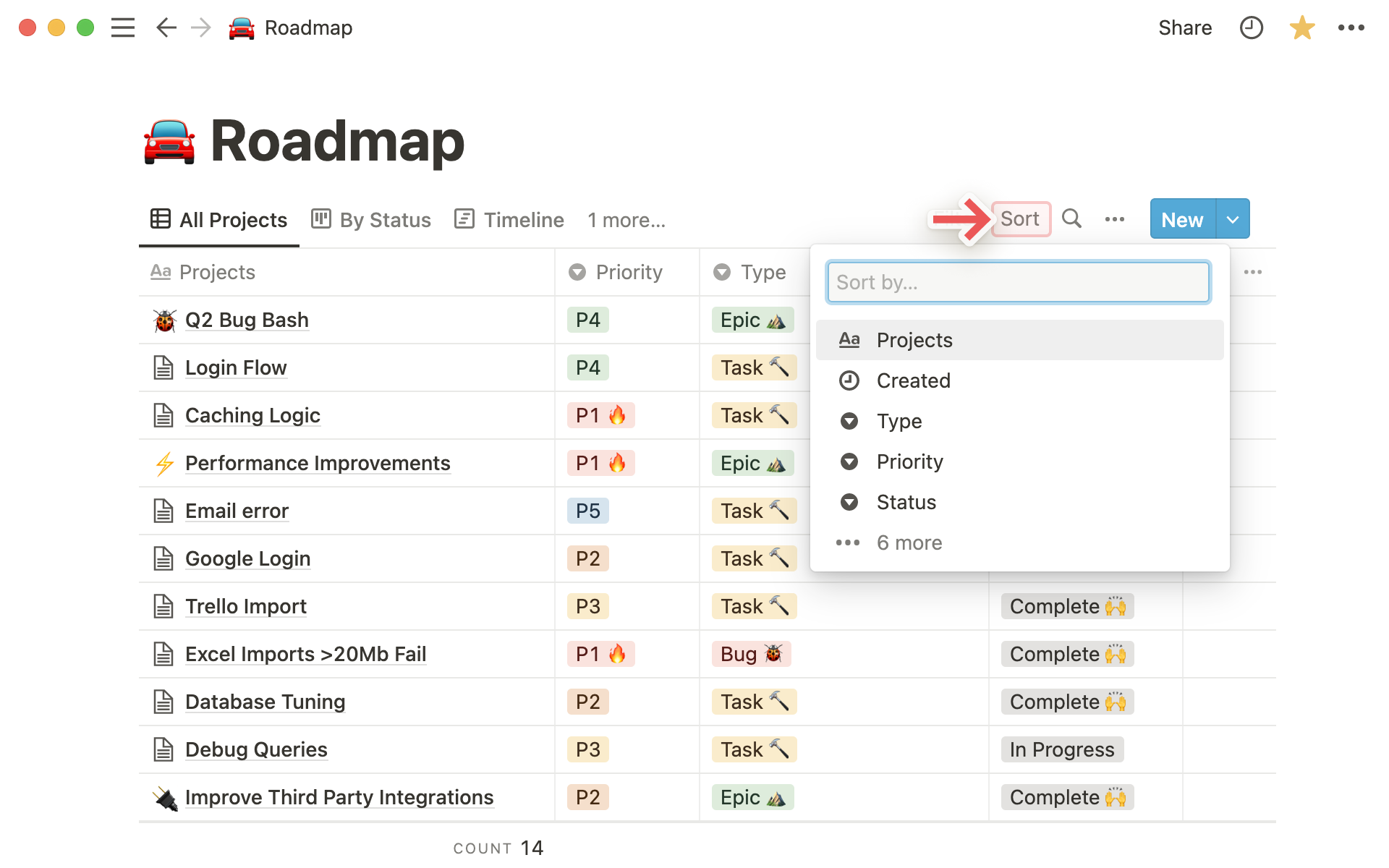Screen dimensions: 1389x868
Task: Open the Caching Logic project page
Action: (x=252, y=415)
